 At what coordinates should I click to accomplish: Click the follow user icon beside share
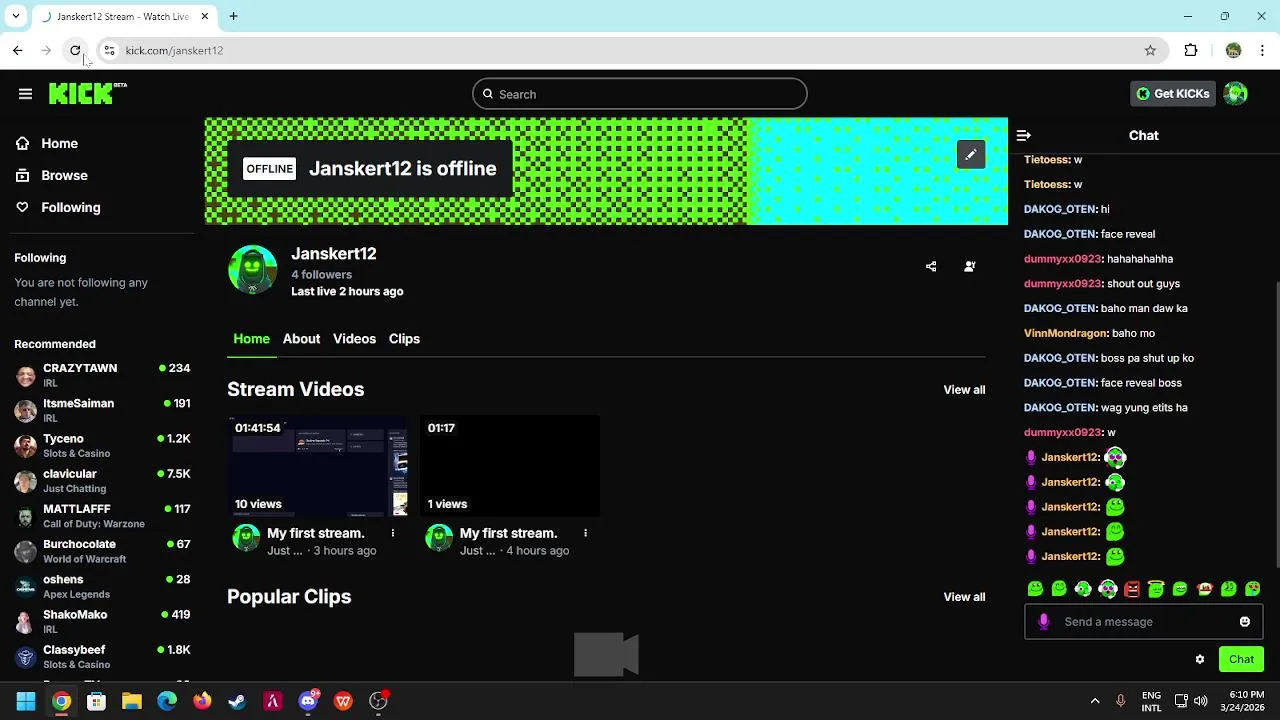coord(969,266)
